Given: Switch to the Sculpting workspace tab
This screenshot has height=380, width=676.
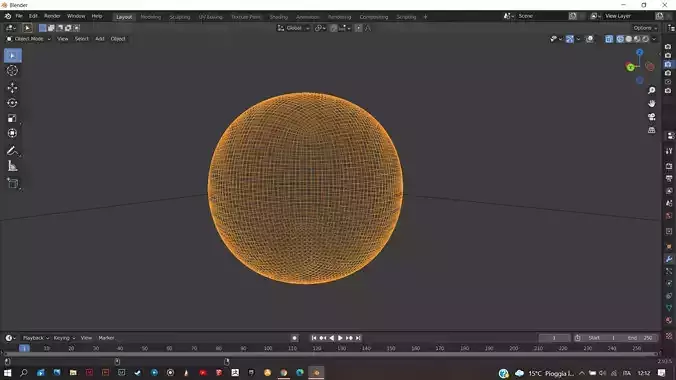Looking at the screenshot, I should click(179, 17).
